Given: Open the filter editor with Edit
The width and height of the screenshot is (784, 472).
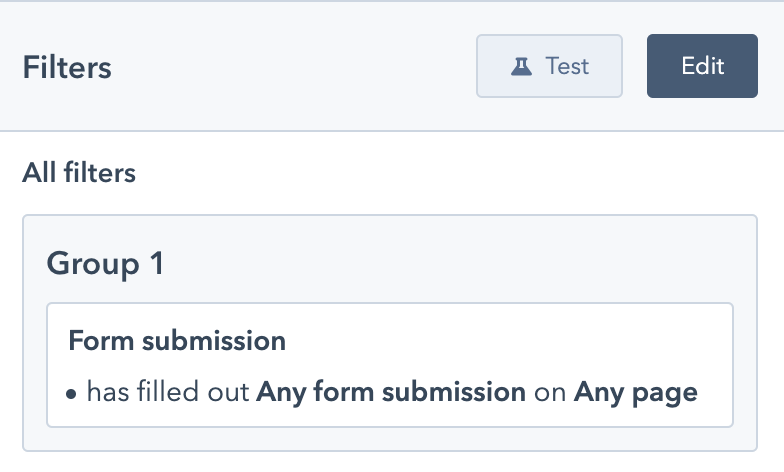Looking at the screenshot, I should click(702, 66).
